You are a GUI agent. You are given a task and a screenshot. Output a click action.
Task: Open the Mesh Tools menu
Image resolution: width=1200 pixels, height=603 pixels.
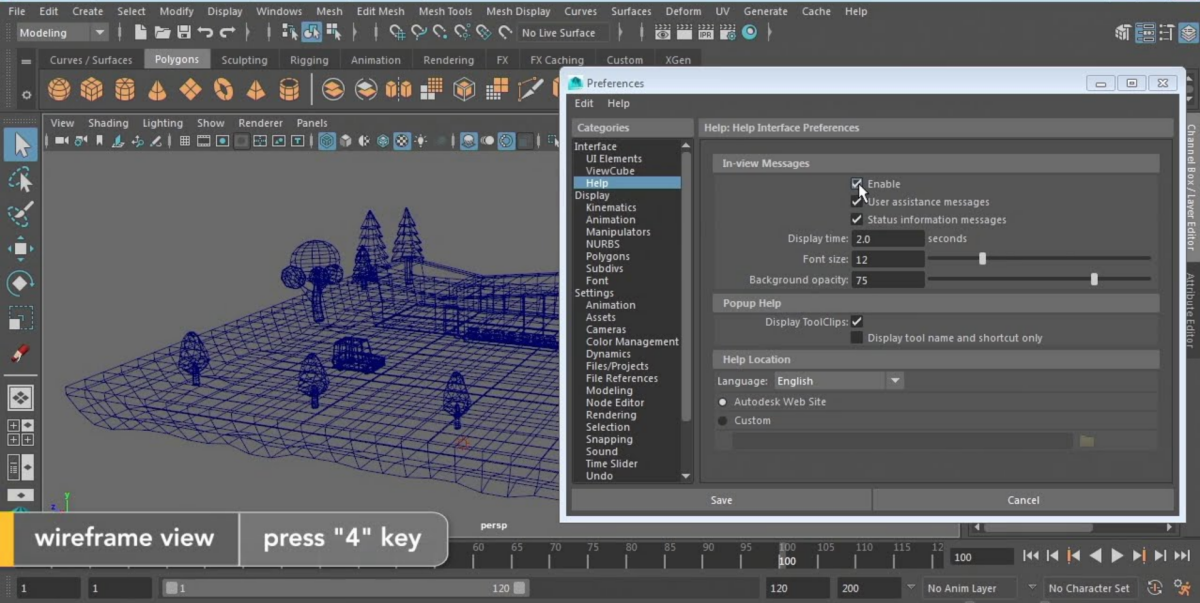click(445, 11)
